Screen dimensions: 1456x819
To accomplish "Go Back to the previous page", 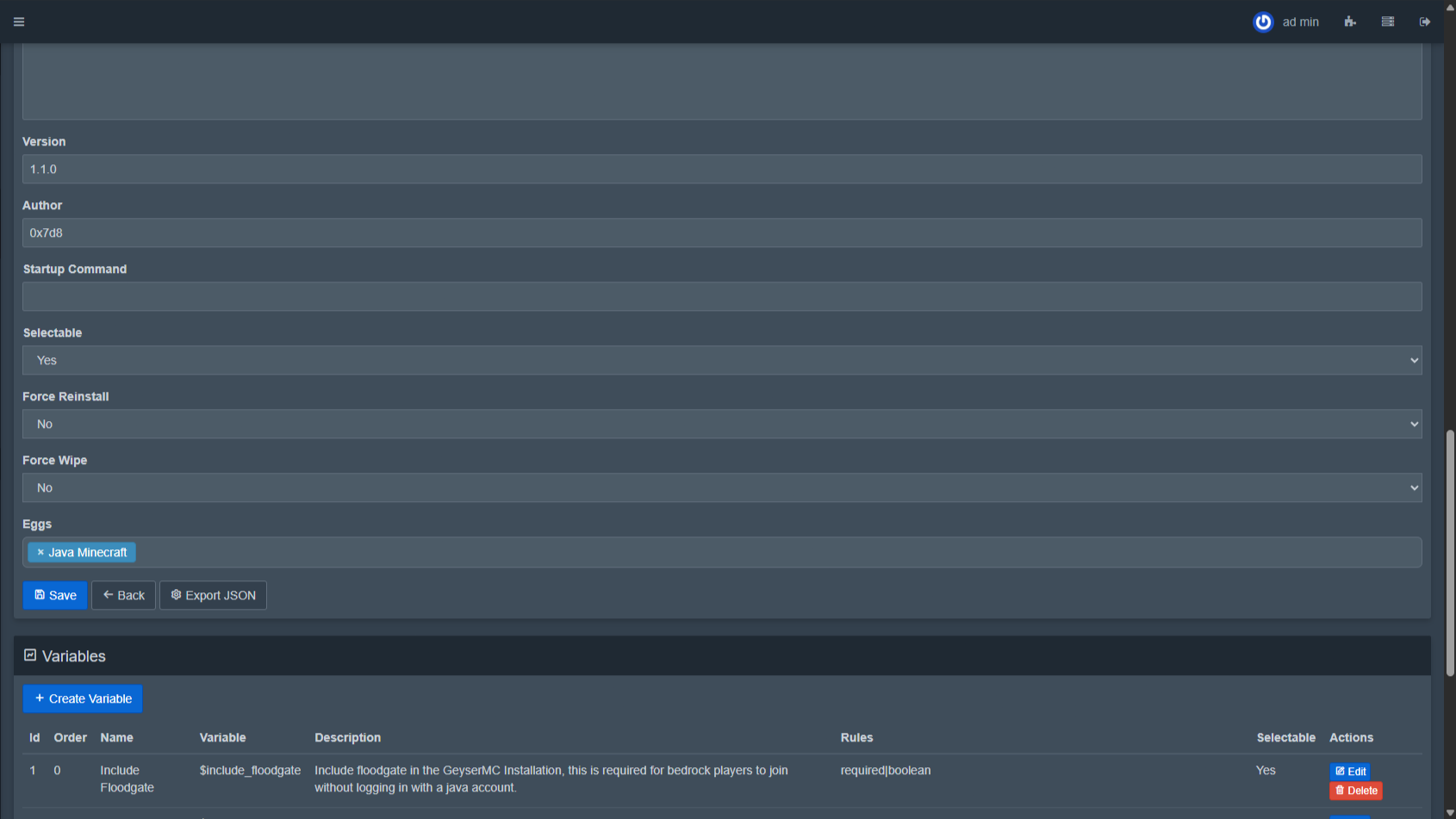I will (x=123, y=595).
